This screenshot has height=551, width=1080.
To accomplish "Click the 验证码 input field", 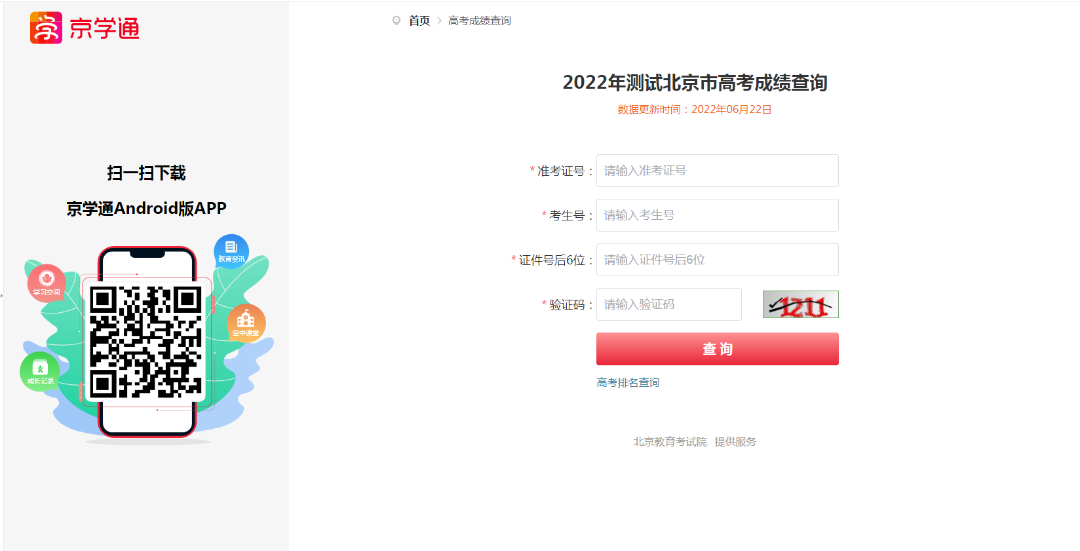I will pos(668,305).
